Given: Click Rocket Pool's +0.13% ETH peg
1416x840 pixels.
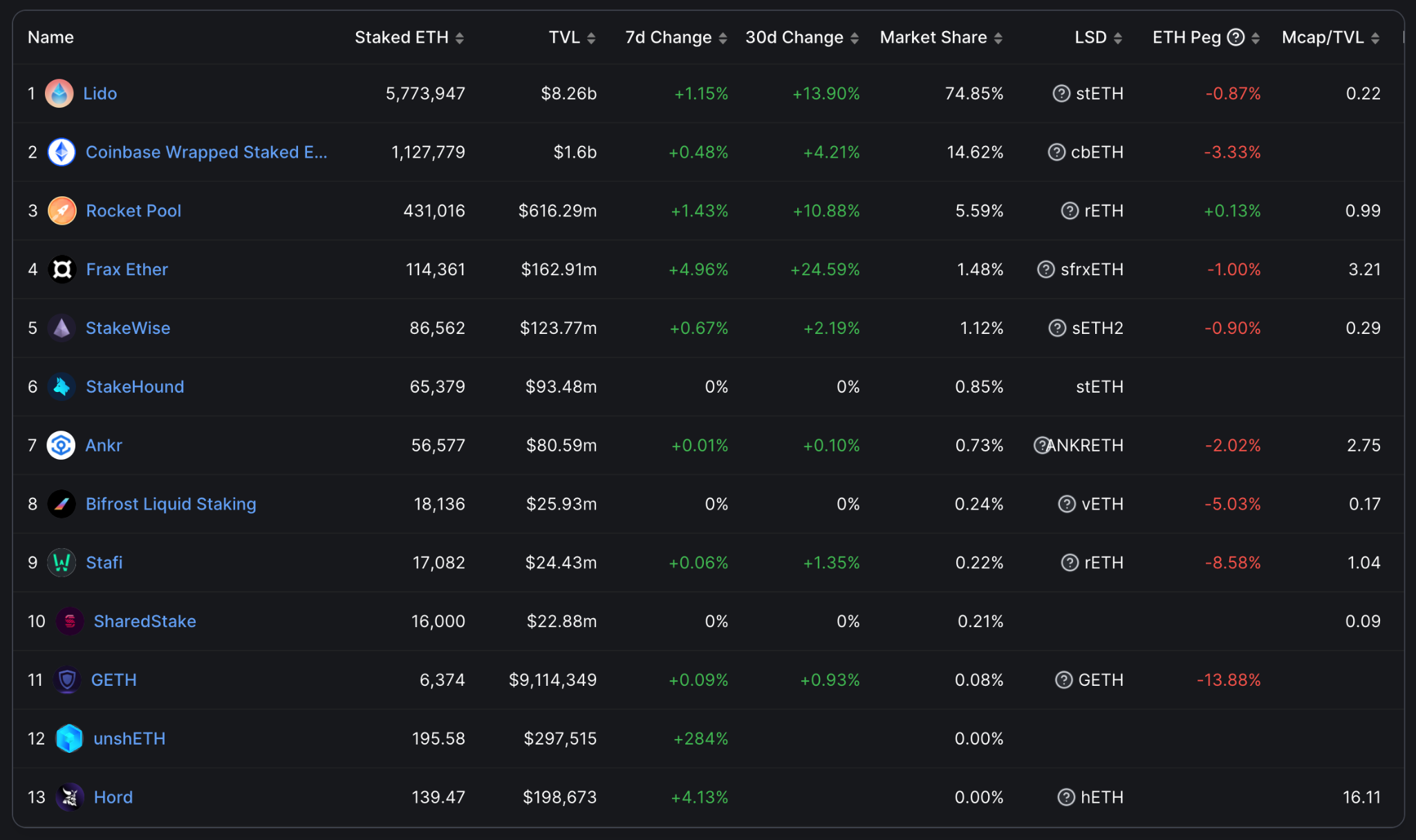Looking at the screenshot, I should click(x=1232, y=211).
